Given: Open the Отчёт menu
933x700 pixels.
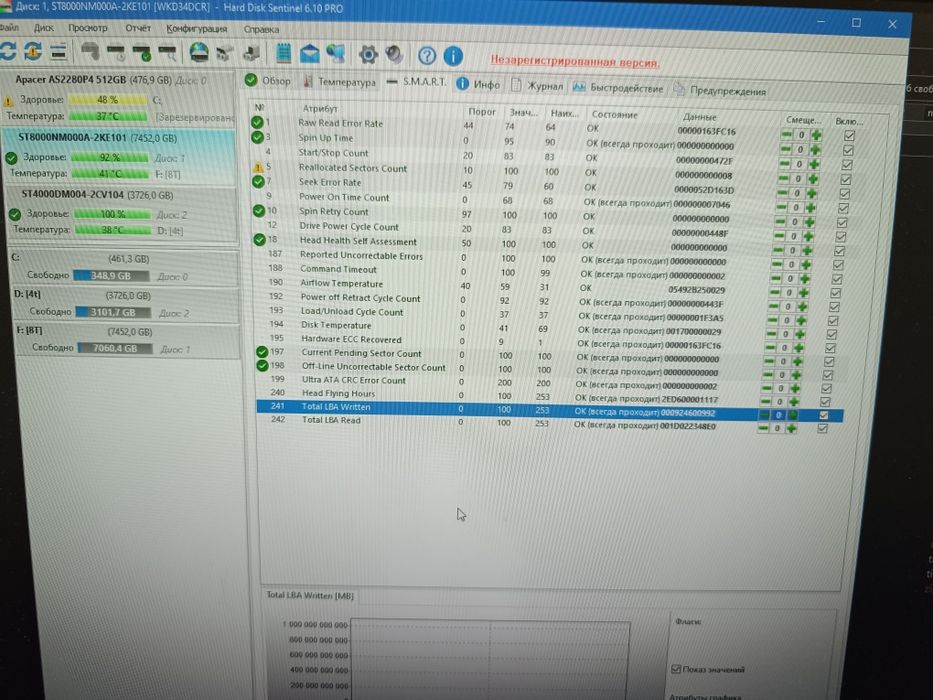Looking at the screenshot, I should [138, 28].
